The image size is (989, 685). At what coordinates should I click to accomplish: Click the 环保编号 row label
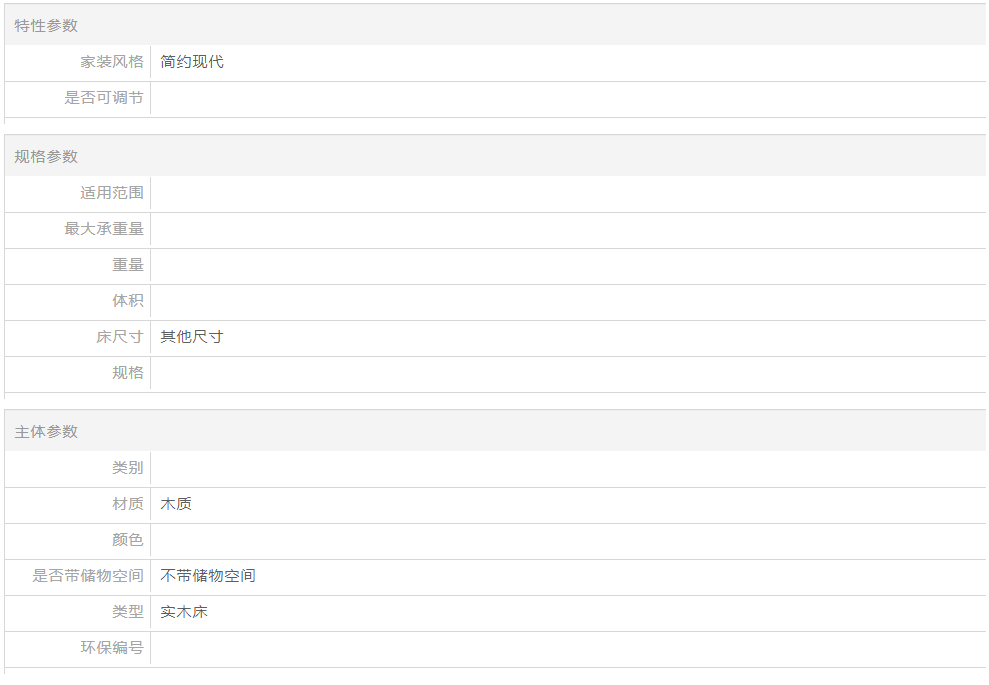pos(112,648)
